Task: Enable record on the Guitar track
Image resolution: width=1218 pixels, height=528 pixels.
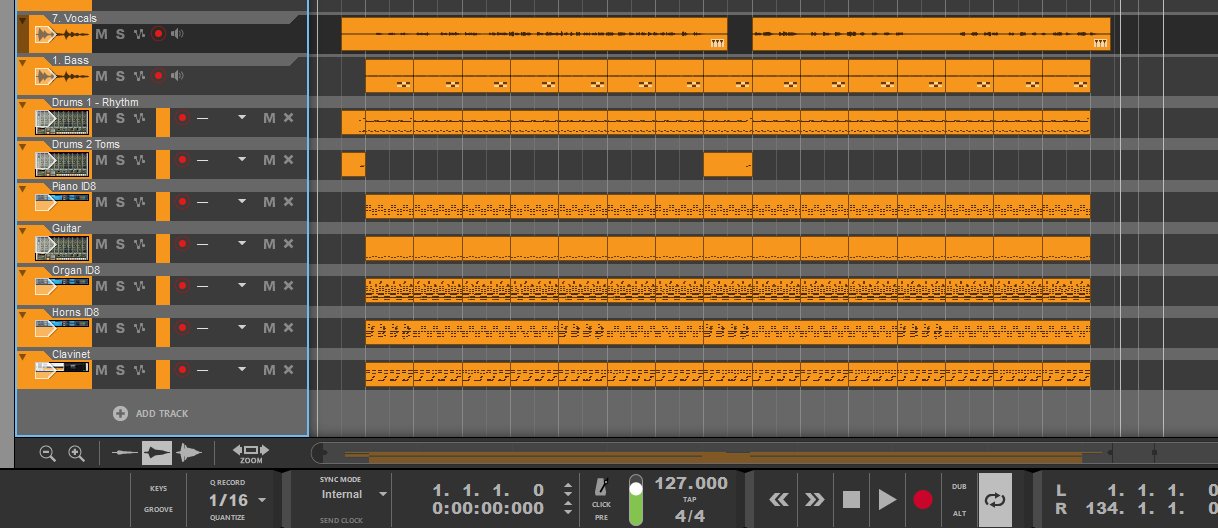Action: pos(182,244)
